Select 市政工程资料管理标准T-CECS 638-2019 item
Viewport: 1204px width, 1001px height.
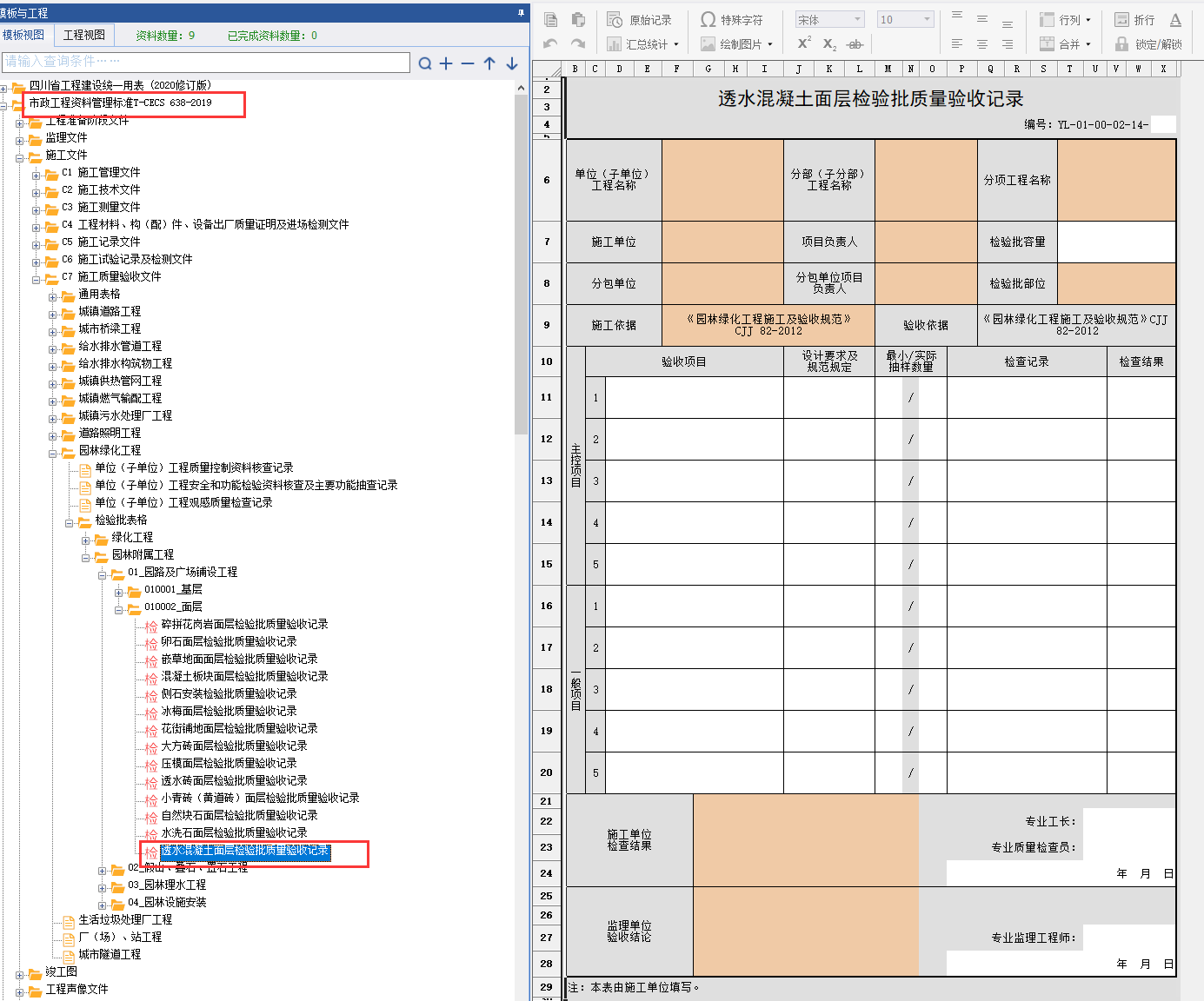(120, 103)
